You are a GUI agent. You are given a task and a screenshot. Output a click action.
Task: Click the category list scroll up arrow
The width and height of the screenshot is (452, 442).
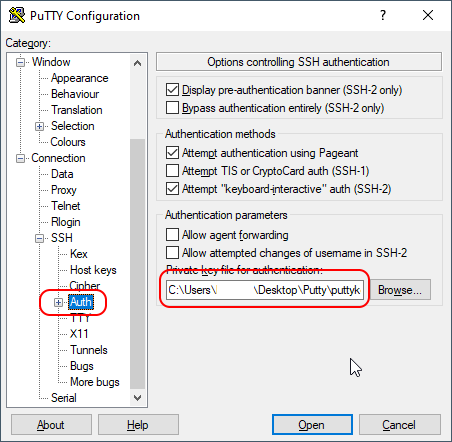click(137, 63)
